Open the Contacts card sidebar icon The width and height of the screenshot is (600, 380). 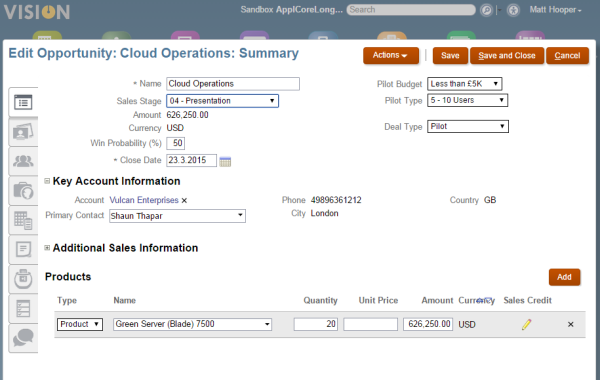(x=23, y=132)
